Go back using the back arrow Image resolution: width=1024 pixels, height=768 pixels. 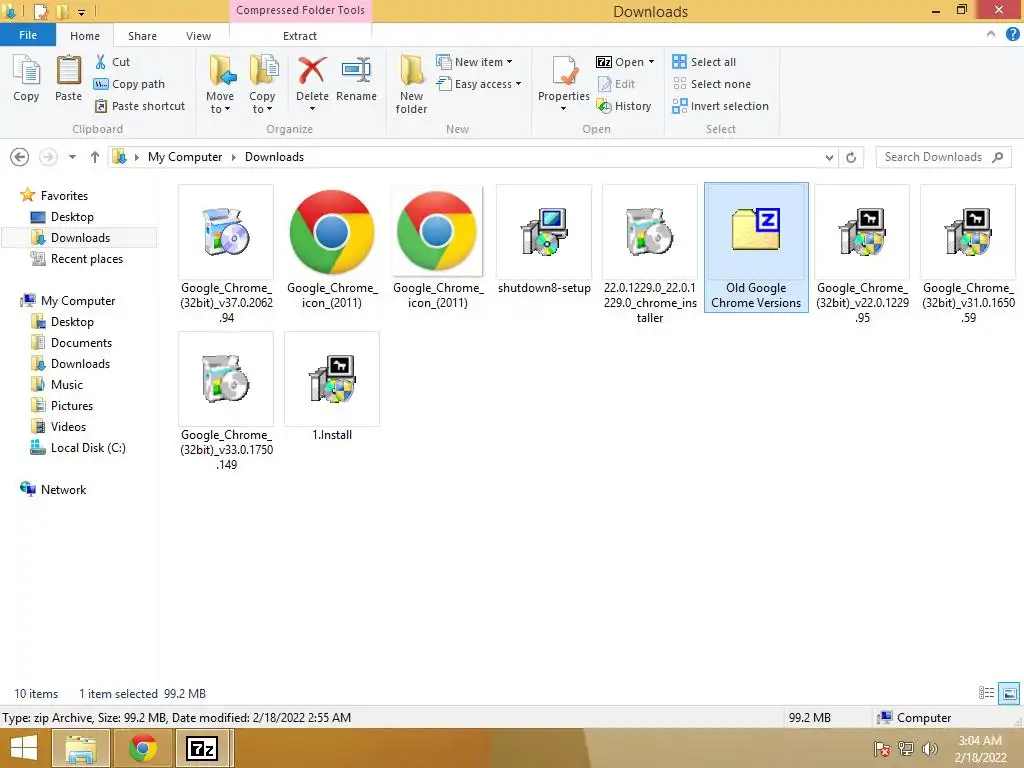click(20, 157)
